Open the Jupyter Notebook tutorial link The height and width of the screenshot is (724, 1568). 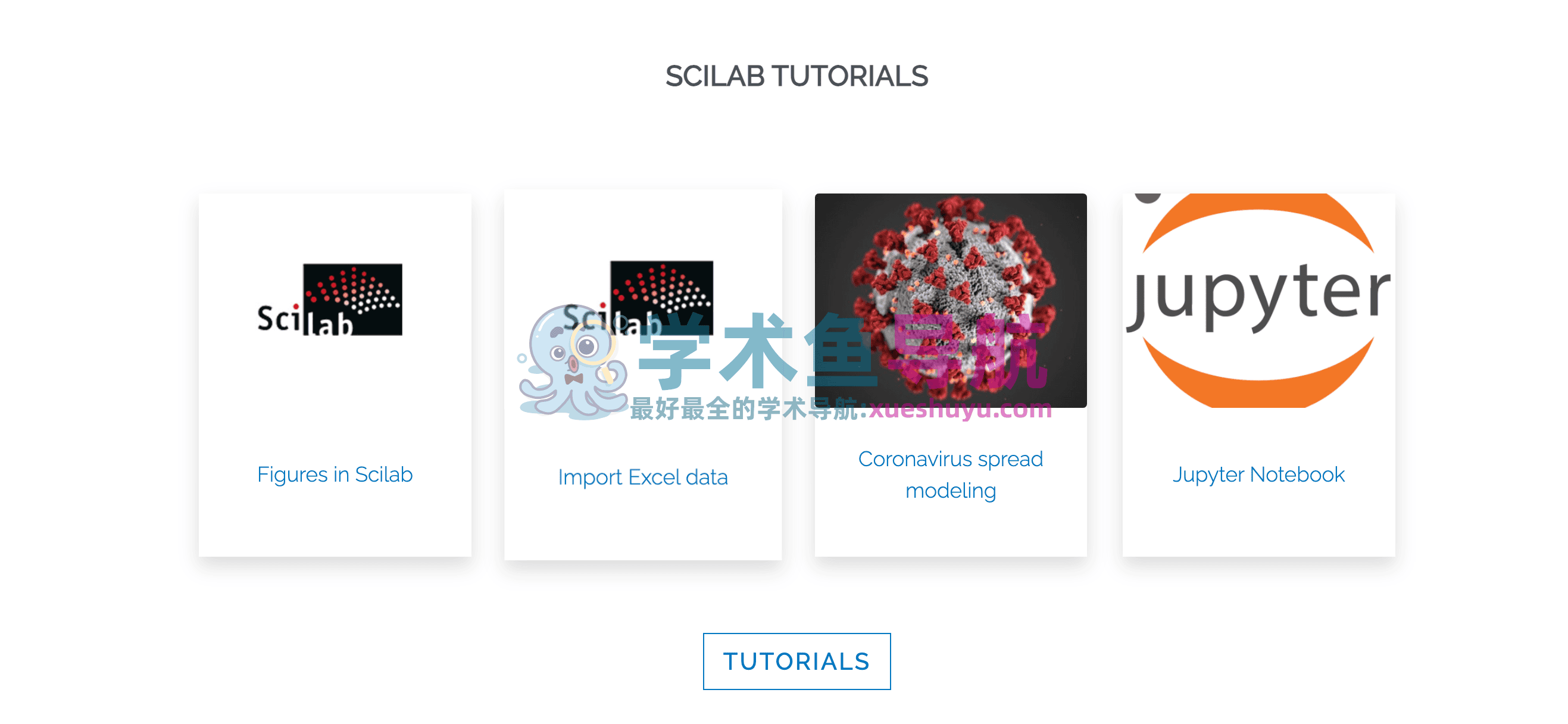tap(1258, 475)
